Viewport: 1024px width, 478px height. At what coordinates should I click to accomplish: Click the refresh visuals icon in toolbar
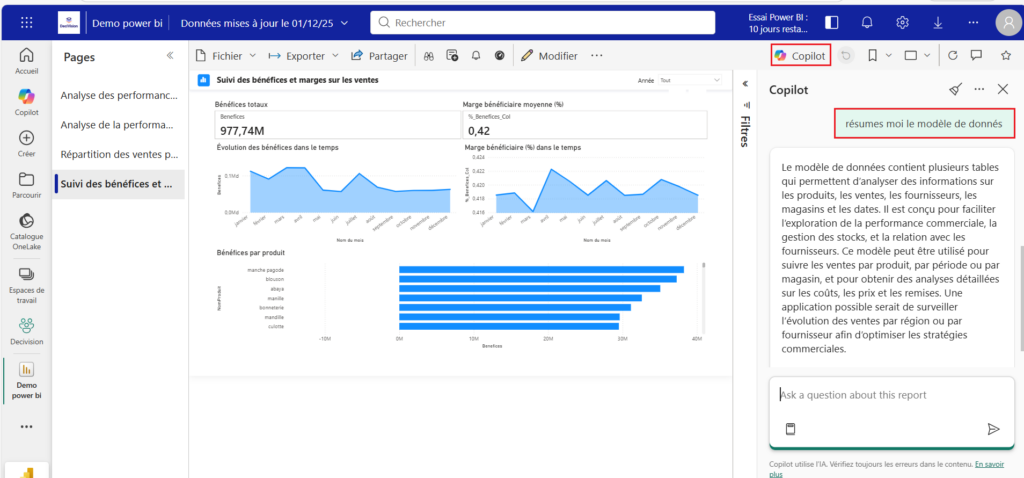952,56
